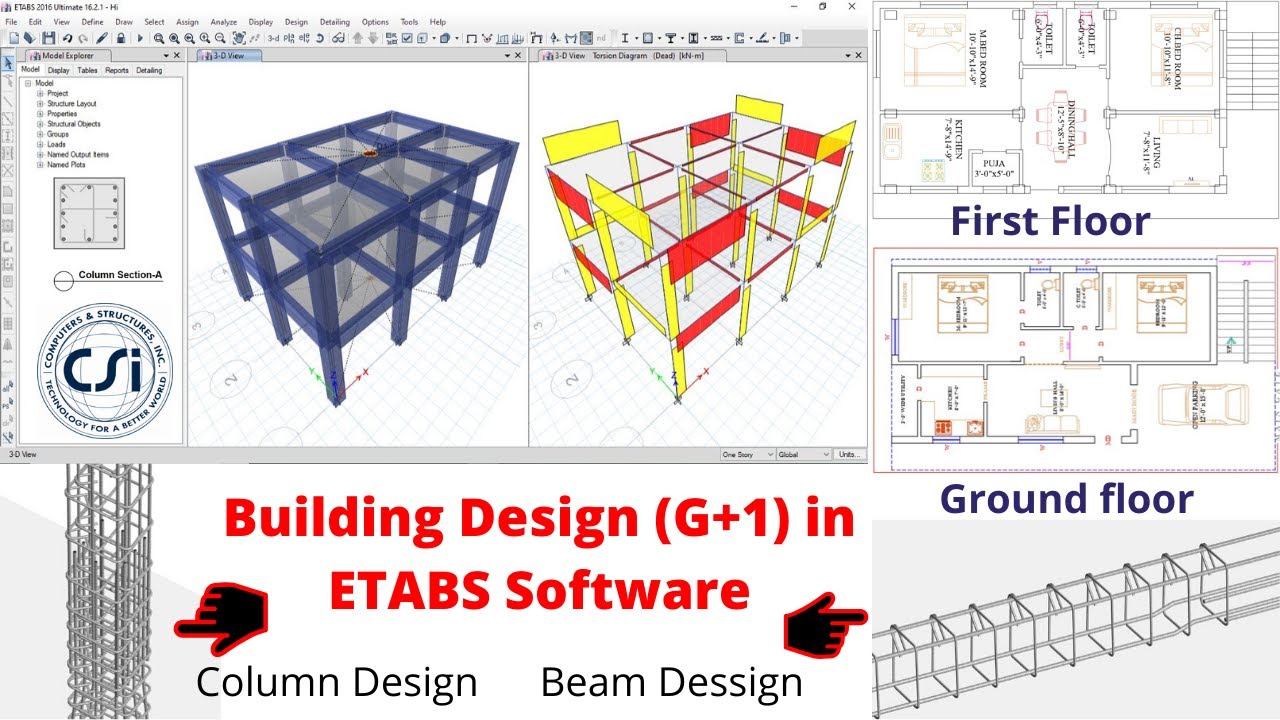Restore full view zoom icon
Viewport: 1280px width, 720px height.
174,38
